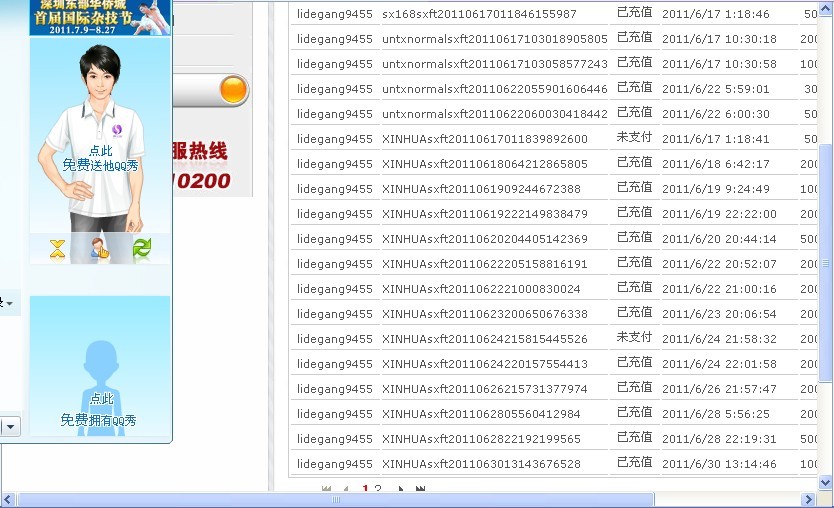Open page 2 of the records
This screenshot has height=508, width=834.
[378, 489]
